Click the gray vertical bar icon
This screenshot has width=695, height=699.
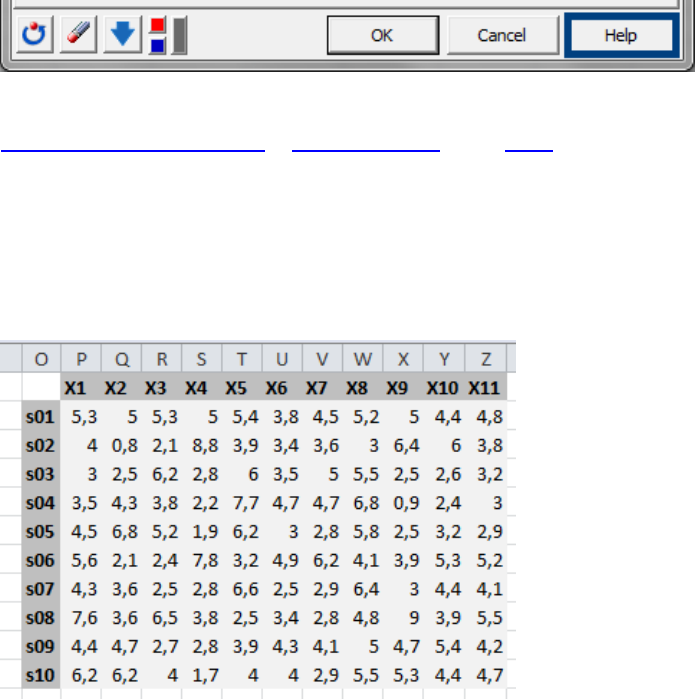[x=180, y=35]
